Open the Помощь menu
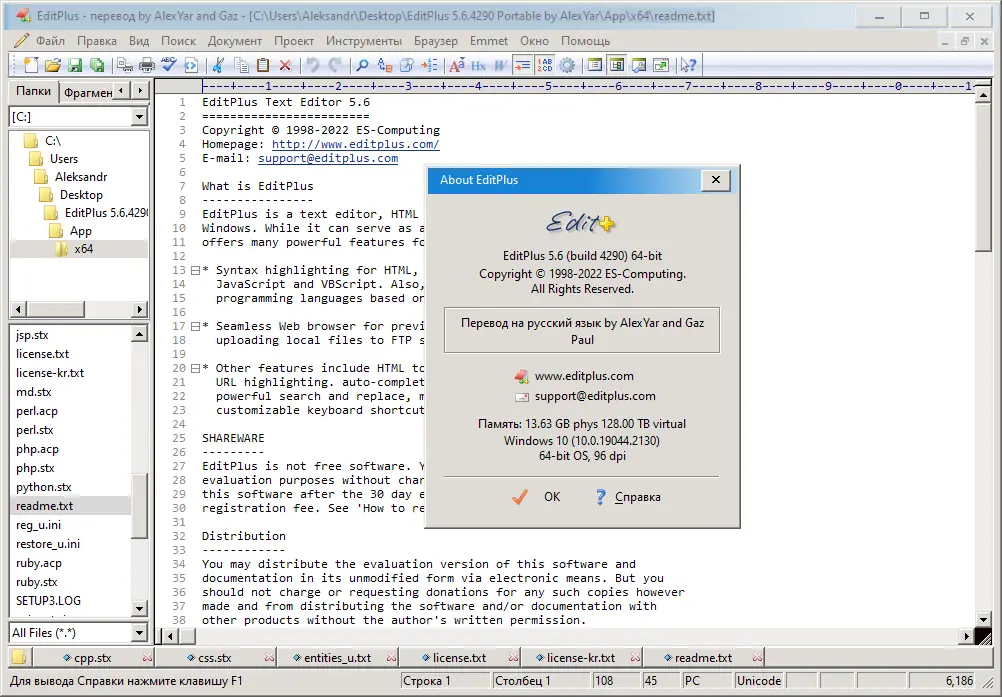The height and width of the screenshot is (697, 1002). [x=585, y=41]
